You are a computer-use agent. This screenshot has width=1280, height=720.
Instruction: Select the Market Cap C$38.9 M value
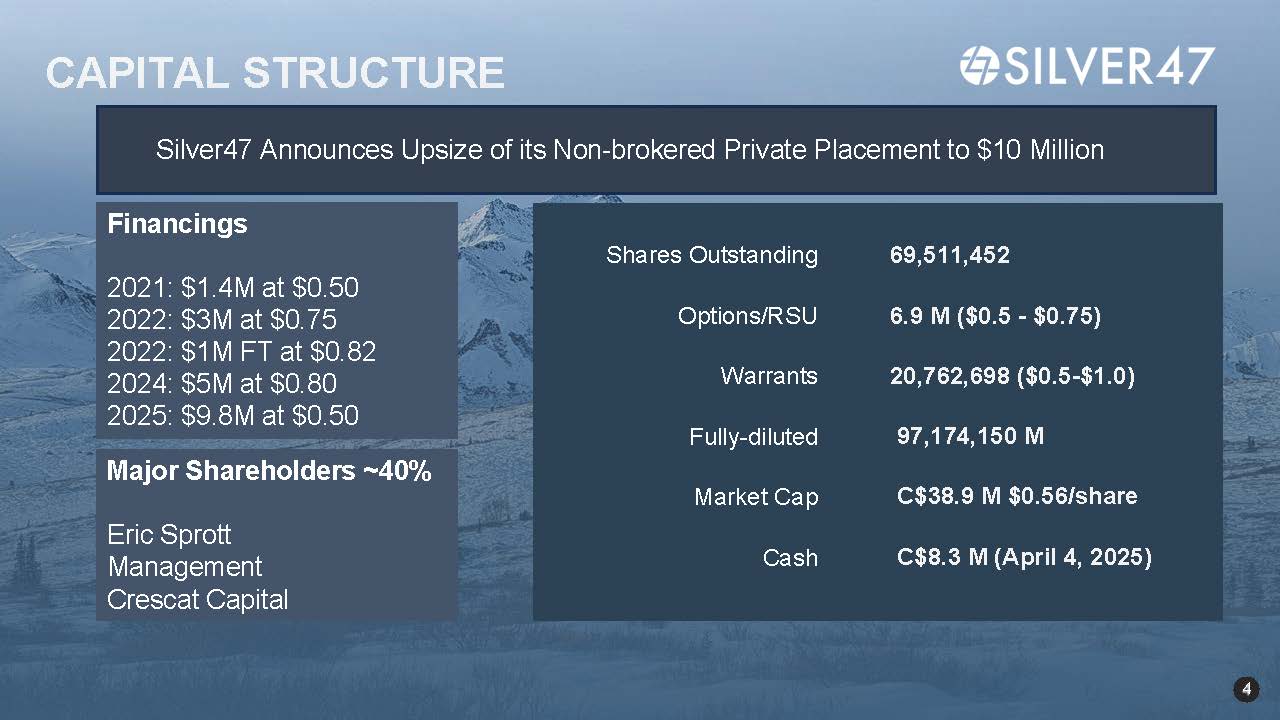(1017, 496)
